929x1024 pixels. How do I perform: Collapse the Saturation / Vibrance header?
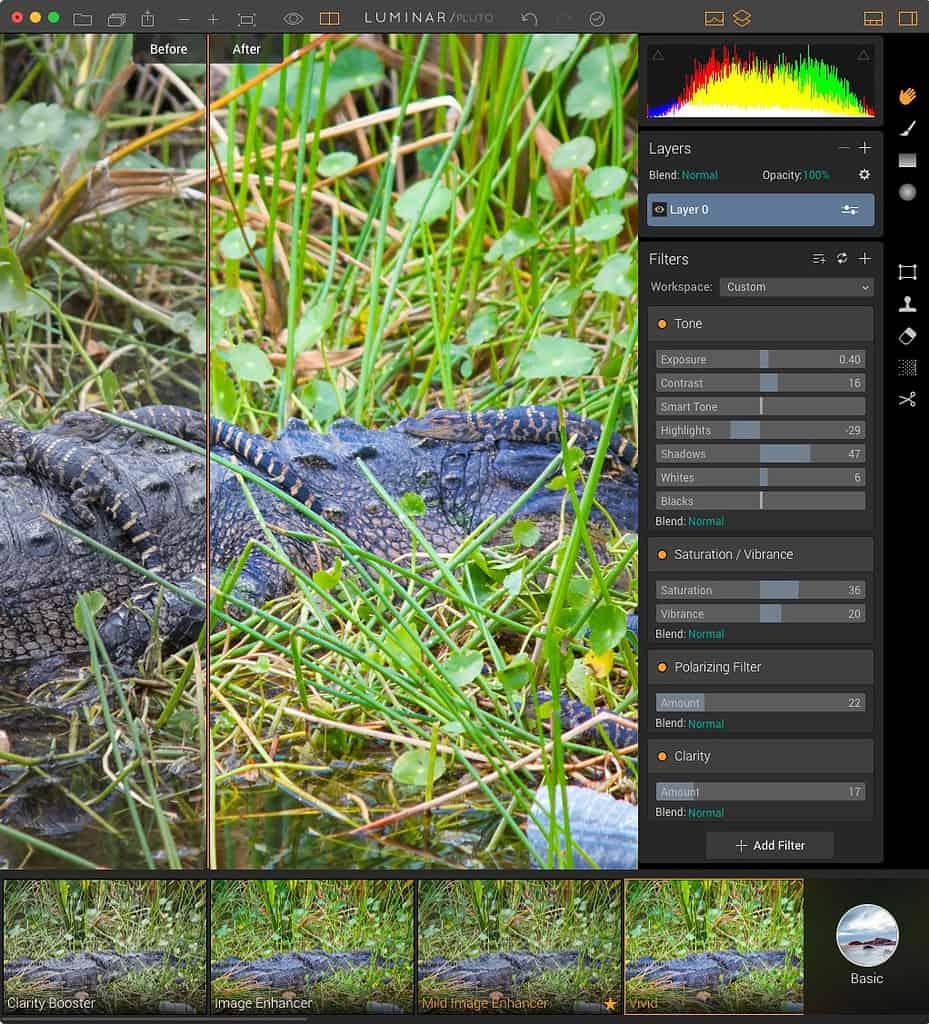(761, 554)
